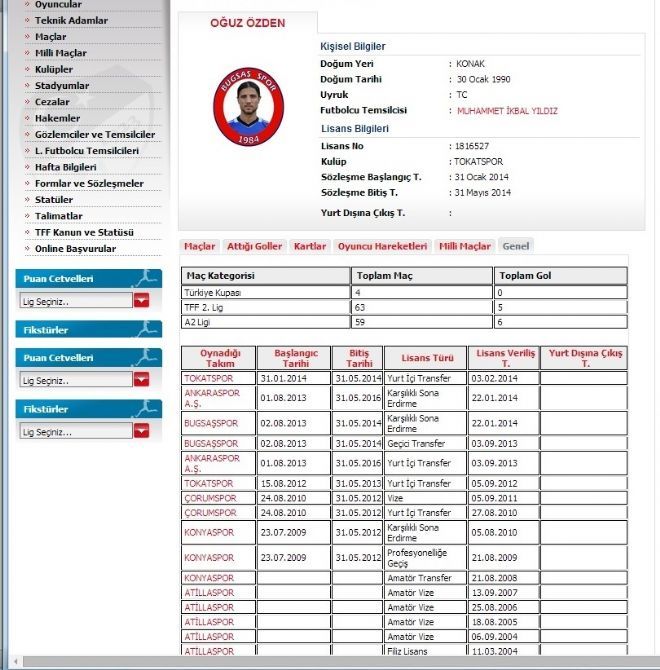Open Hakemler in the sidebar
Screen dimensions: 660x670
[57, 118]
